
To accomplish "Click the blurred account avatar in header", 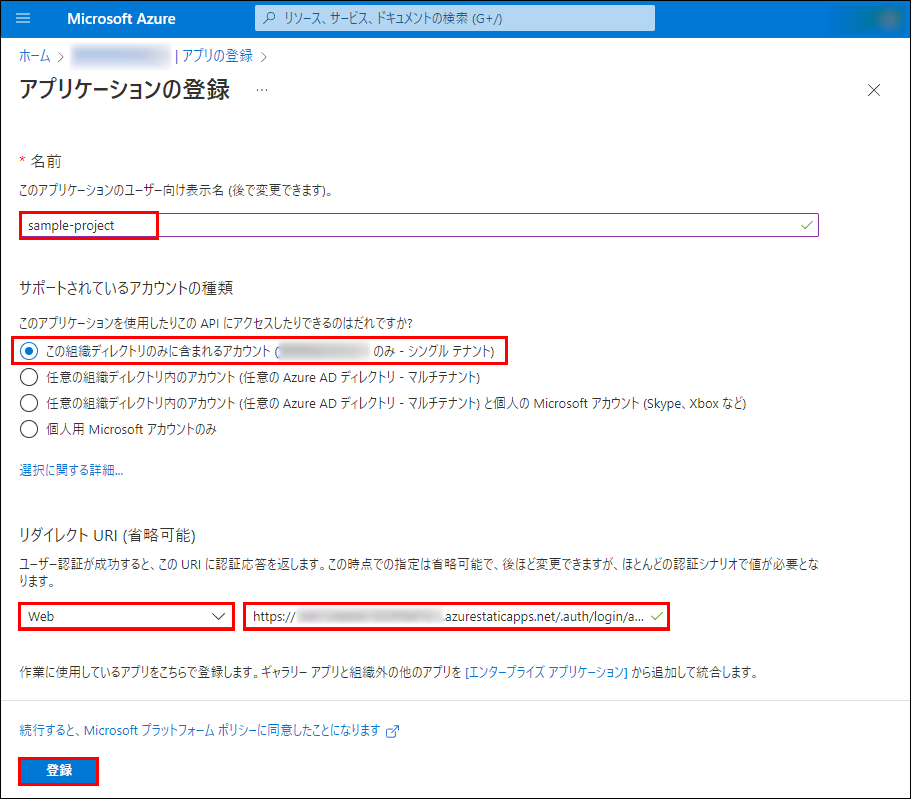I will 889,19.
